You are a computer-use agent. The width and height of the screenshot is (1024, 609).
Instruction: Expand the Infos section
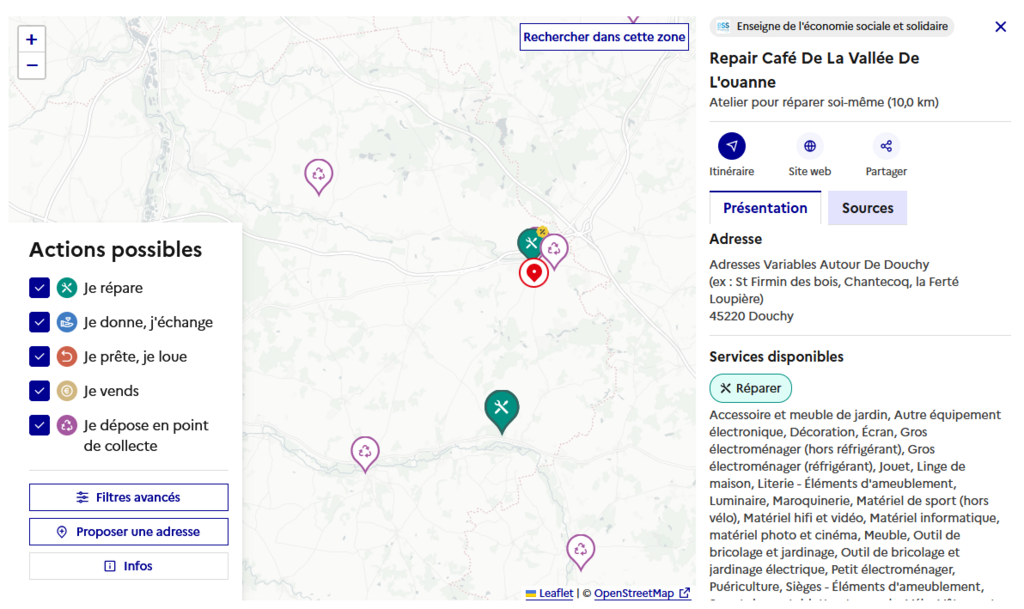[128, 566]
